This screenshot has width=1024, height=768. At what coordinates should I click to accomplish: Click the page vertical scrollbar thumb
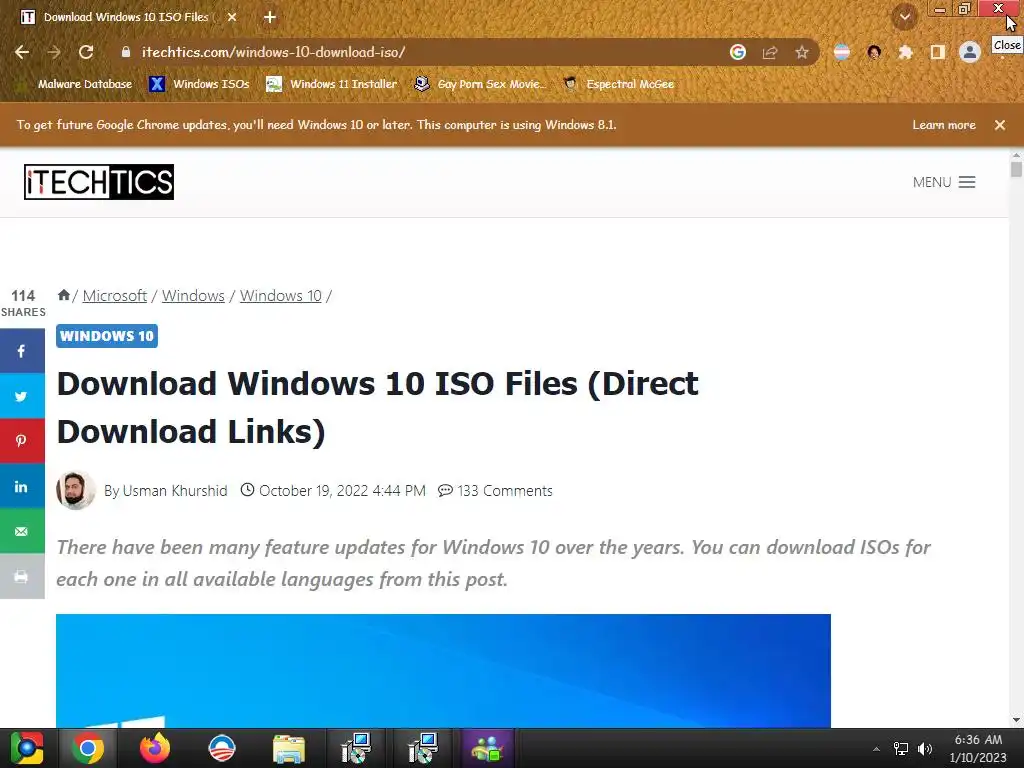1016,169
